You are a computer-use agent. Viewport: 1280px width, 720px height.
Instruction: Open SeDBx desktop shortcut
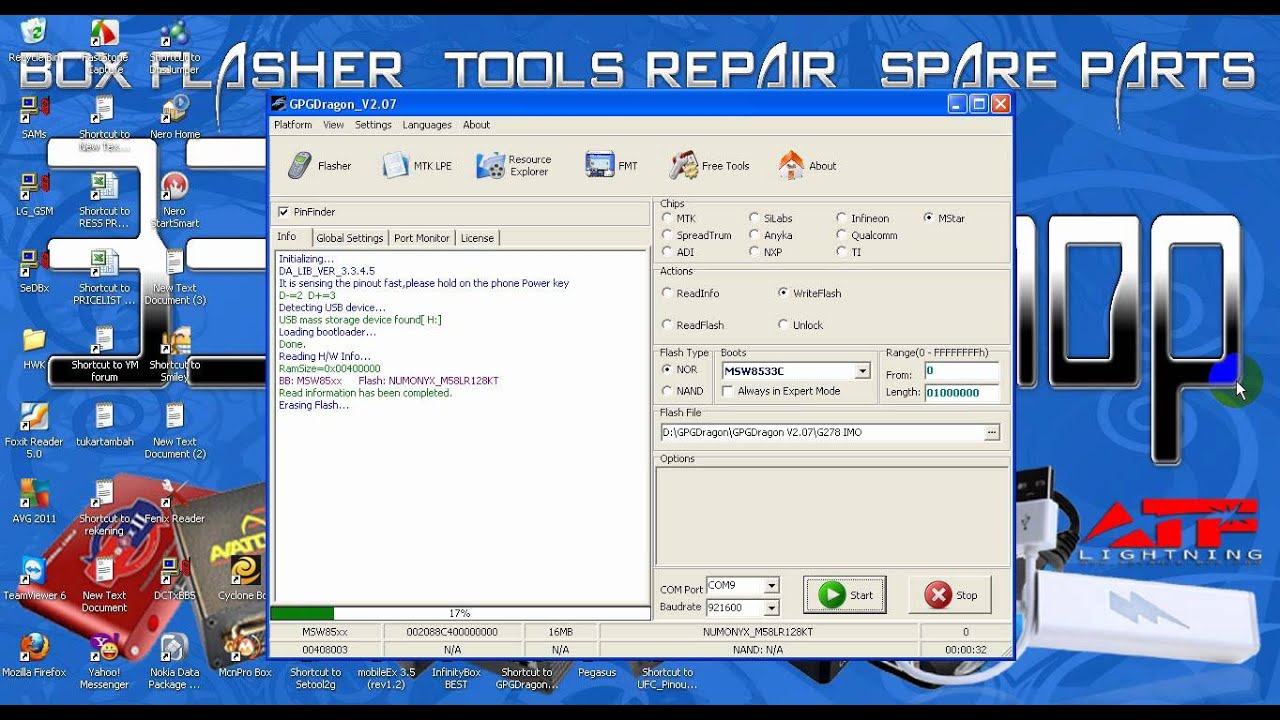point(34,271)
